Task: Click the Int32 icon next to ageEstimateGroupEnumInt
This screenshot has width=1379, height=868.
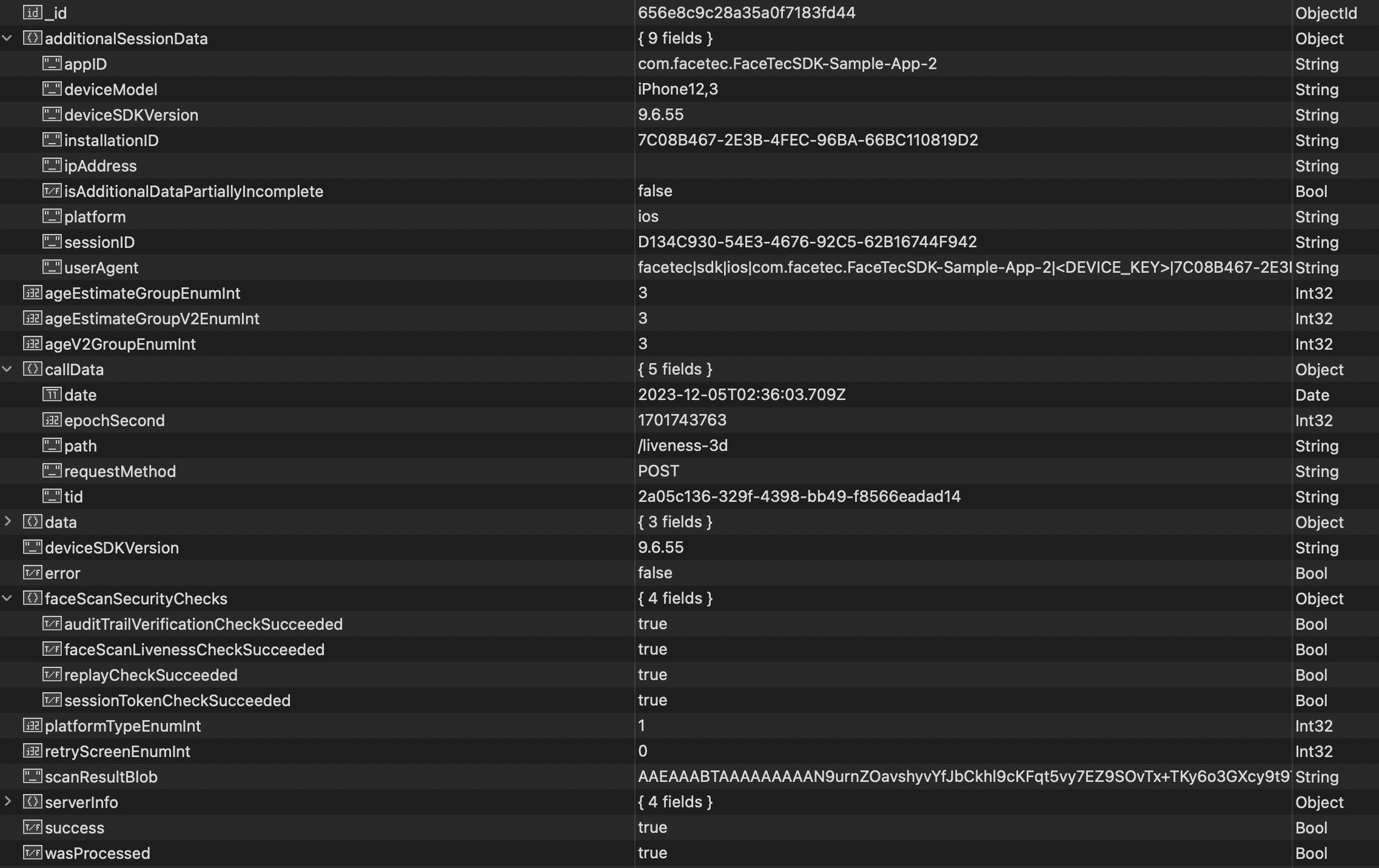Action: pos(33,293)
